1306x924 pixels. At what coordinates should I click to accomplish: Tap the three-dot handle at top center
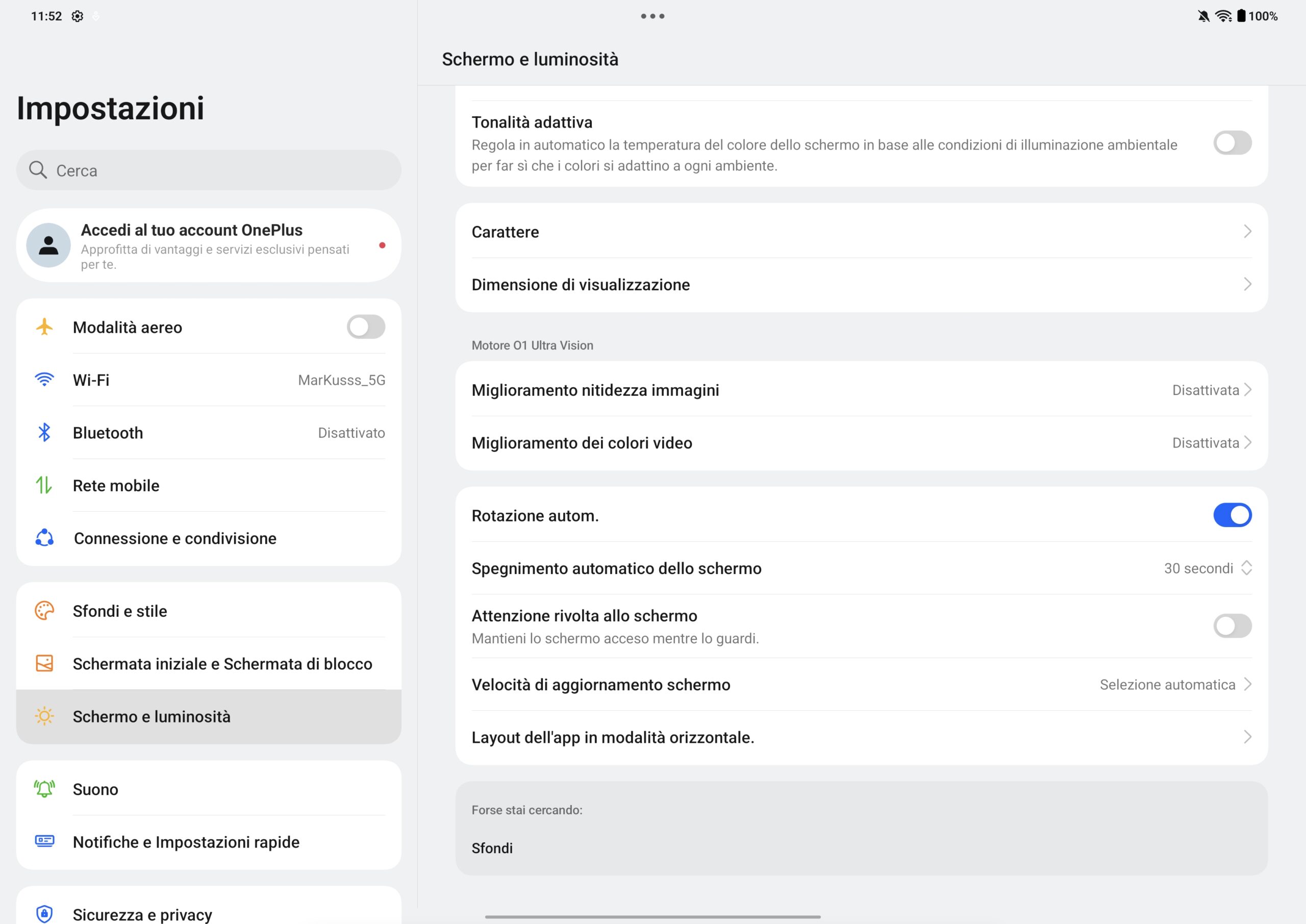[x=652, y=16]
